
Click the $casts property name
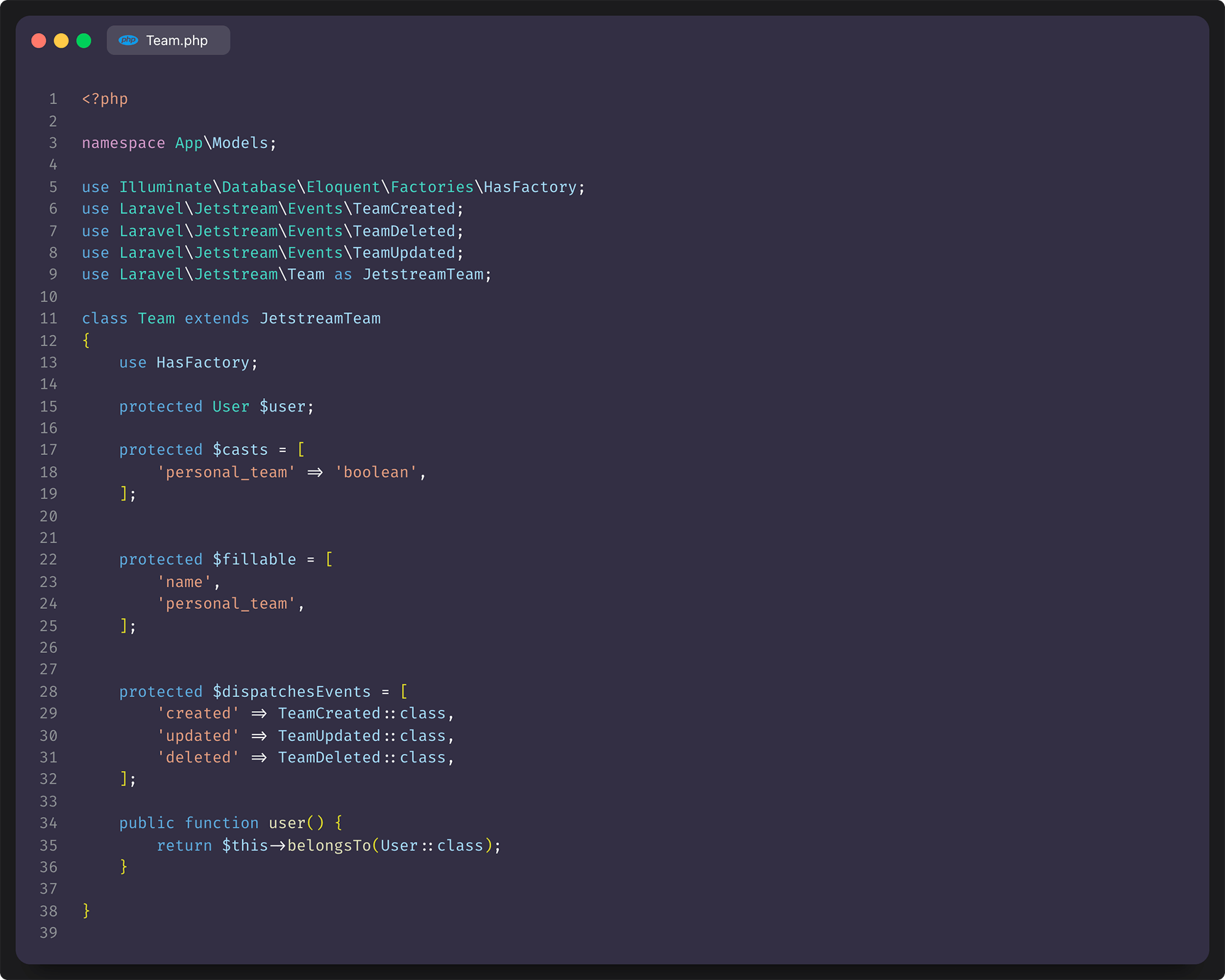240,450
